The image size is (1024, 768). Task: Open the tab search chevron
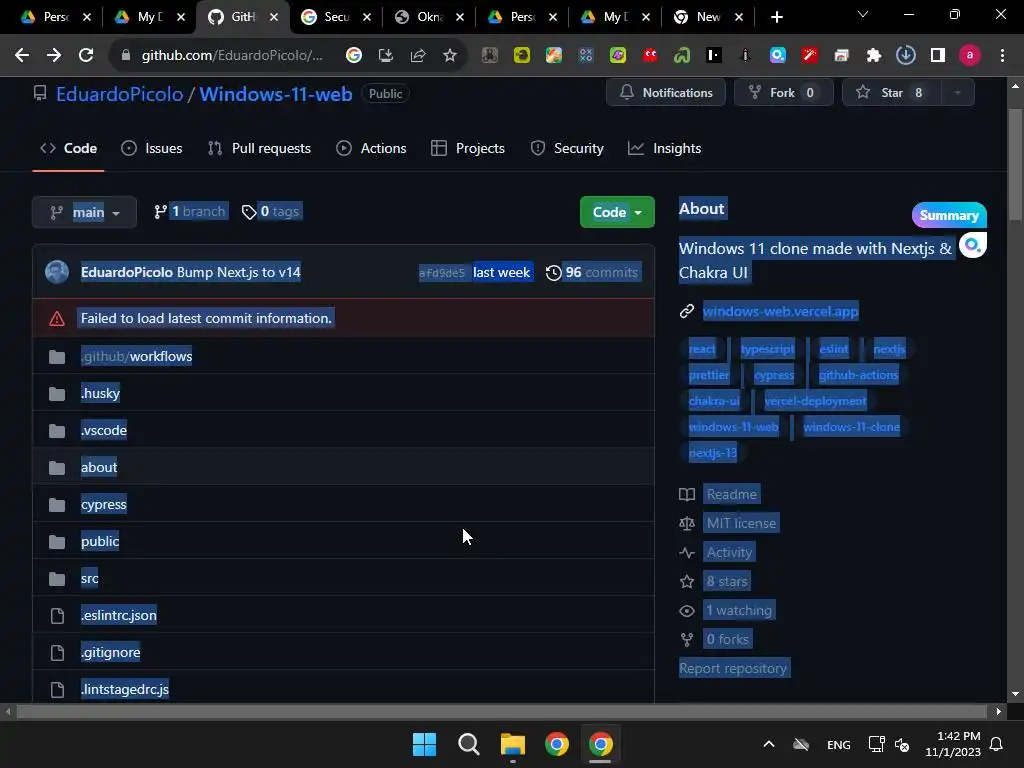click(863, 14)
